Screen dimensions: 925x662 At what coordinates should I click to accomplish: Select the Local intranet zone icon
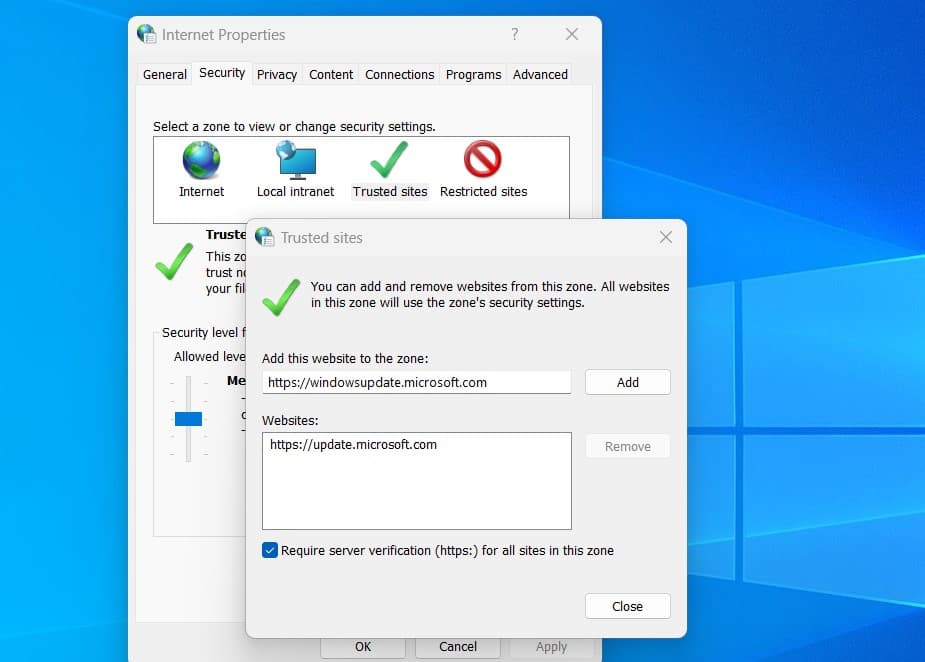pos(295,160)
